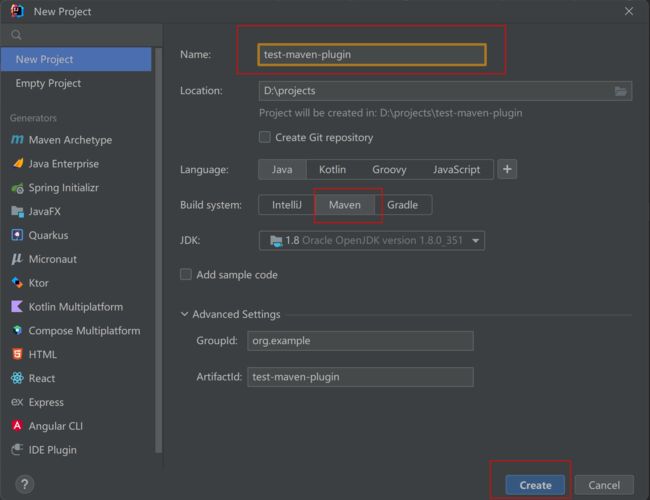The width and height of the screenshot is (650, 500).
Task: Open the Kotlin Multiplatform generator
Action: 76,307
